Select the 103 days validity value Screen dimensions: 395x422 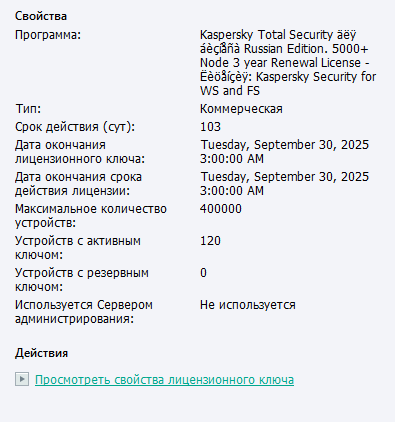click(x=210, y=127)
